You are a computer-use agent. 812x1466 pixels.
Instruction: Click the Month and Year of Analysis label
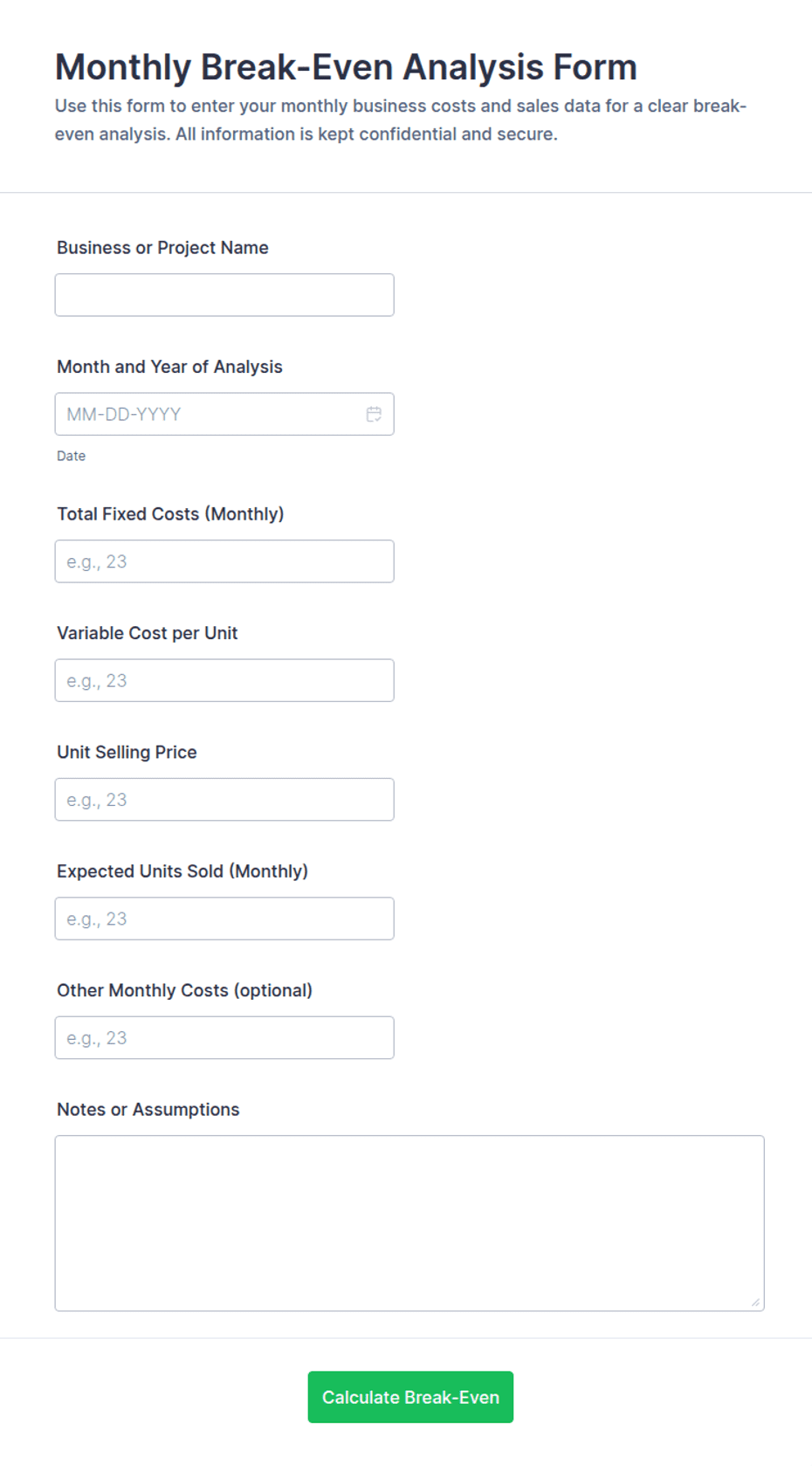(x=169, y=367)
